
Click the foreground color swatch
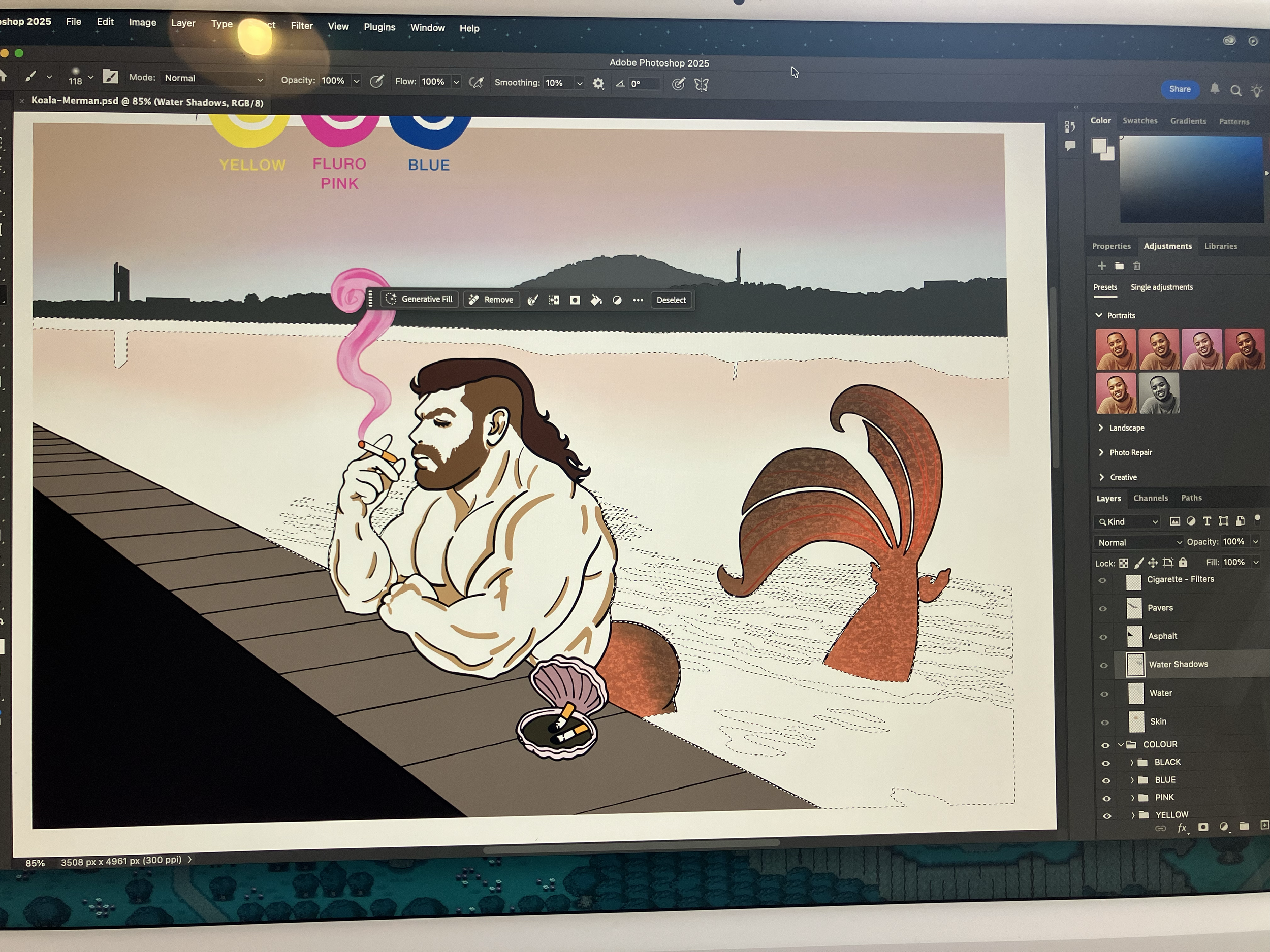[1099, 146]
